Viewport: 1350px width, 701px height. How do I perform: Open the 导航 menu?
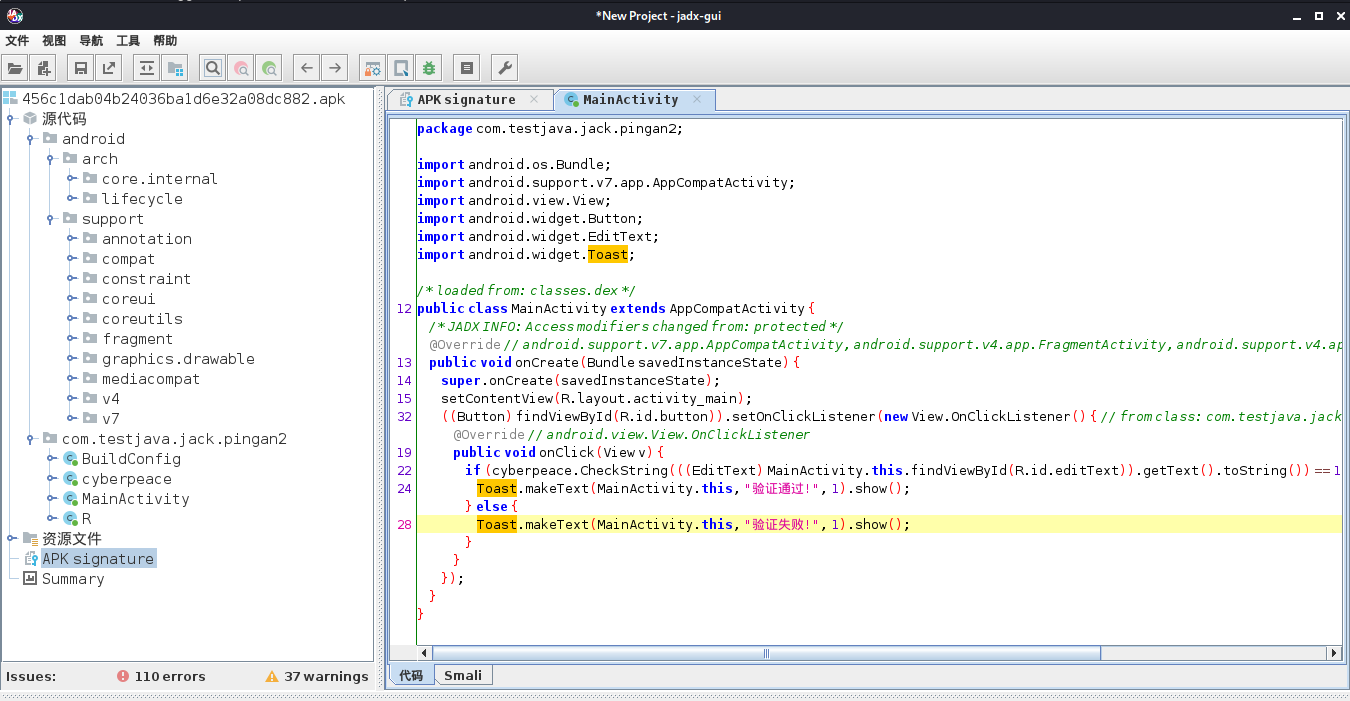point(90,41)
